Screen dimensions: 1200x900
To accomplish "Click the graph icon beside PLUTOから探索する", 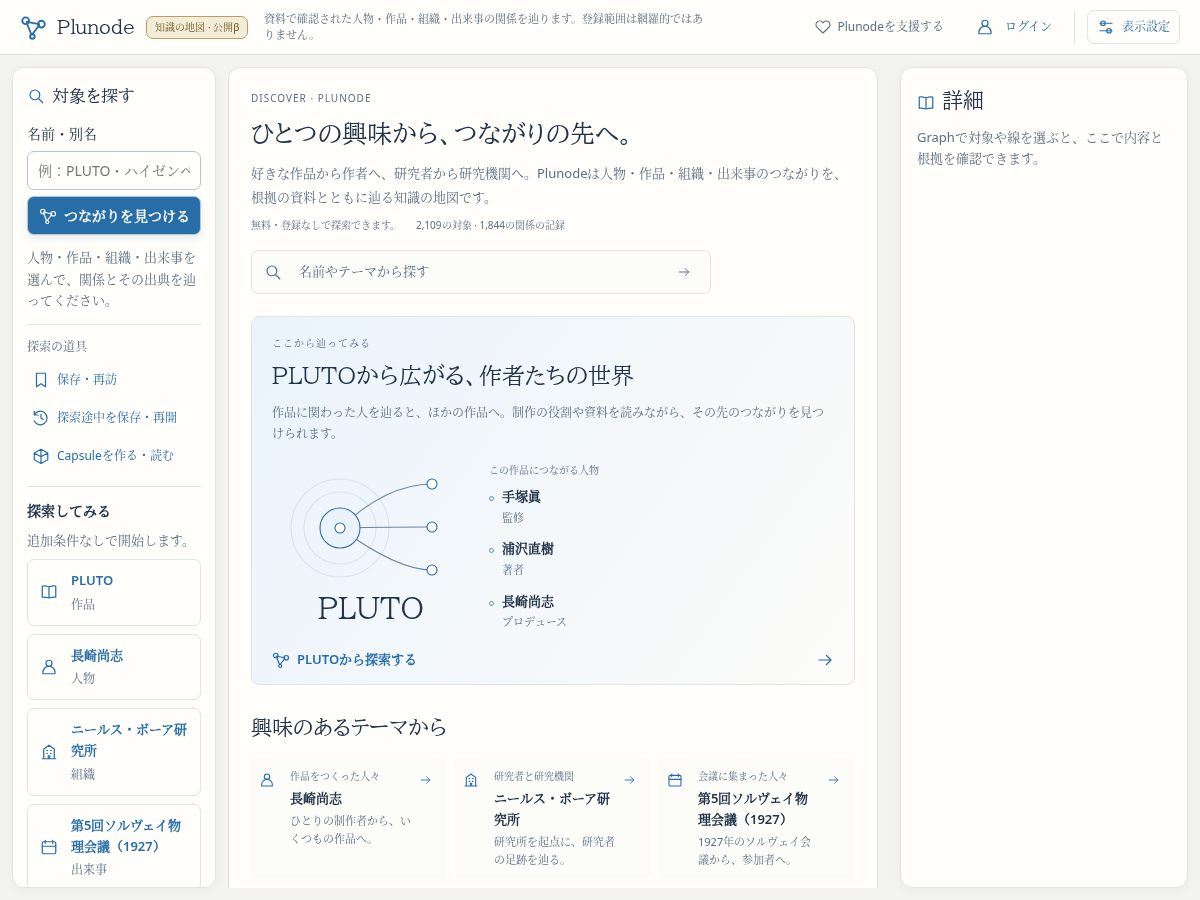I will click(281, 660).
